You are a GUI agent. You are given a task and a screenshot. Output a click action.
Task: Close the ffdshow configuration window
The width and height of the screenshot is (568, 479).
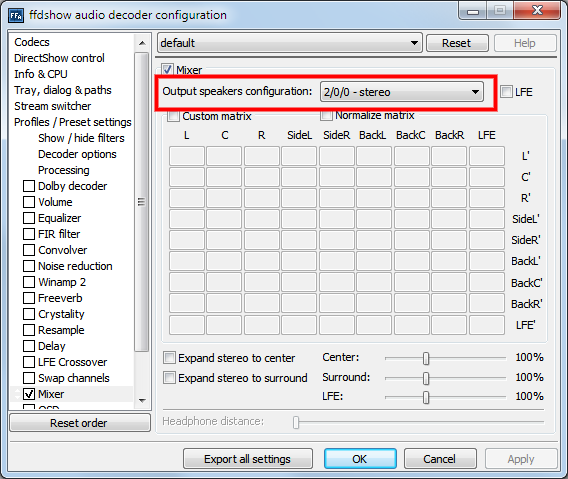click(x=537, y=11)
